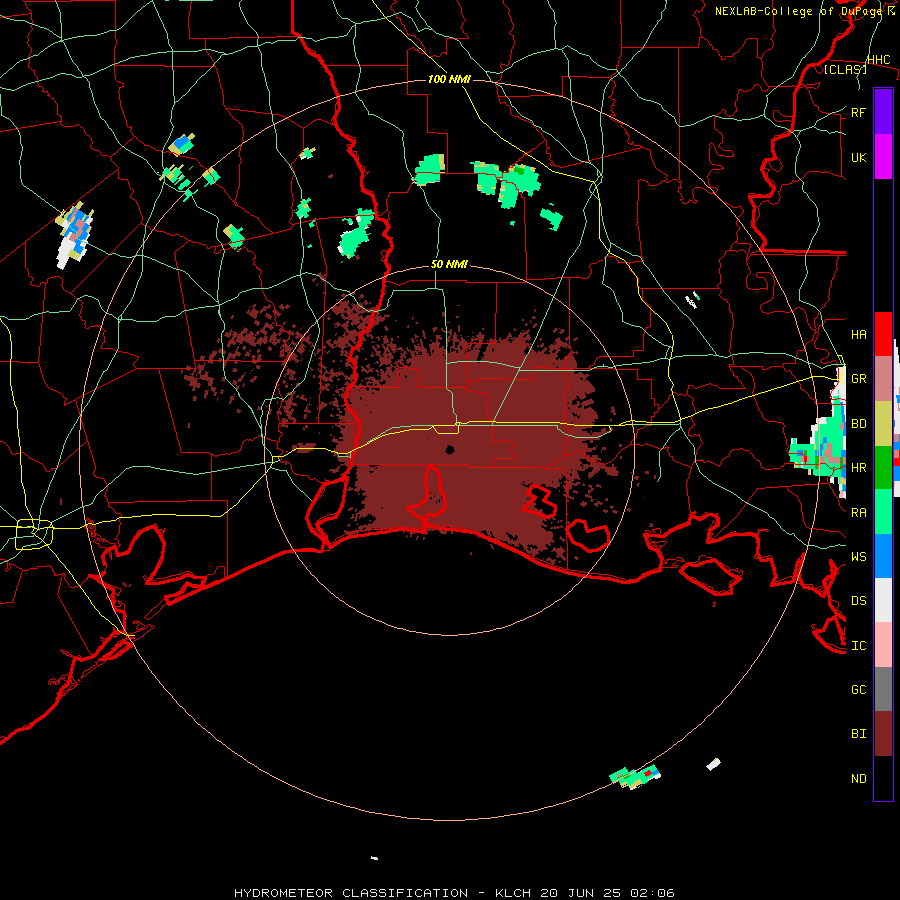Click the HHC product label

point(879,60)
